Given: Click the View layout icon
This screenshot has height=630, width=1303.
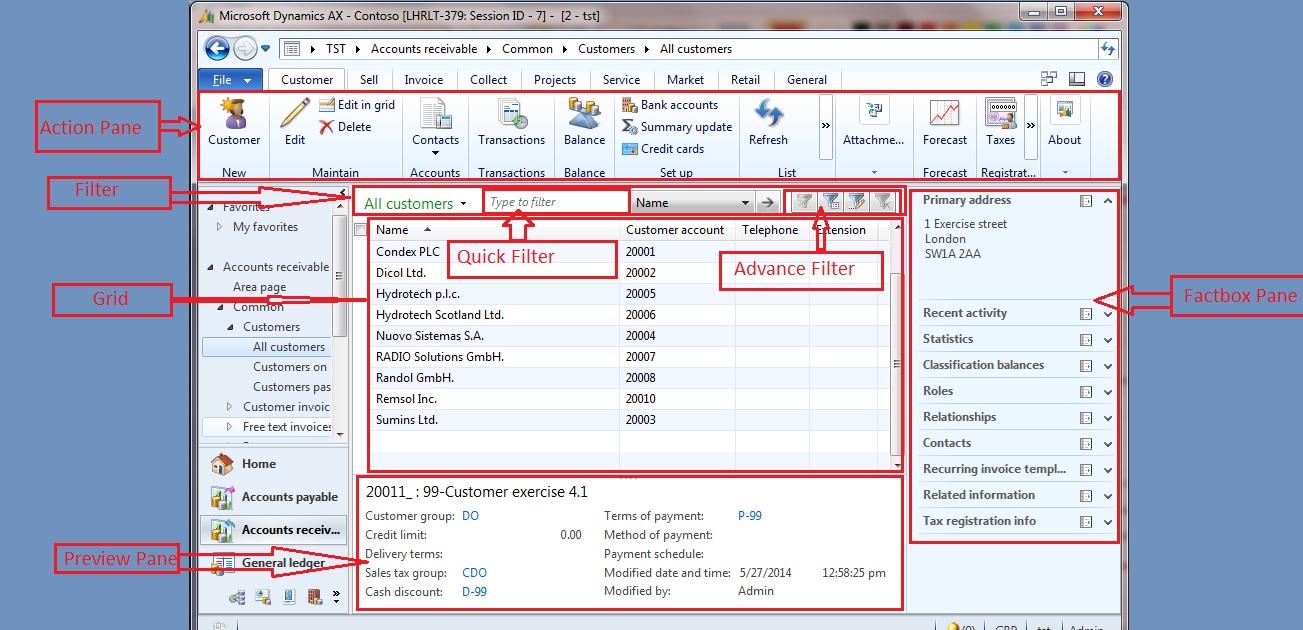Looking at the screenshot, I should pos(1077,80).
